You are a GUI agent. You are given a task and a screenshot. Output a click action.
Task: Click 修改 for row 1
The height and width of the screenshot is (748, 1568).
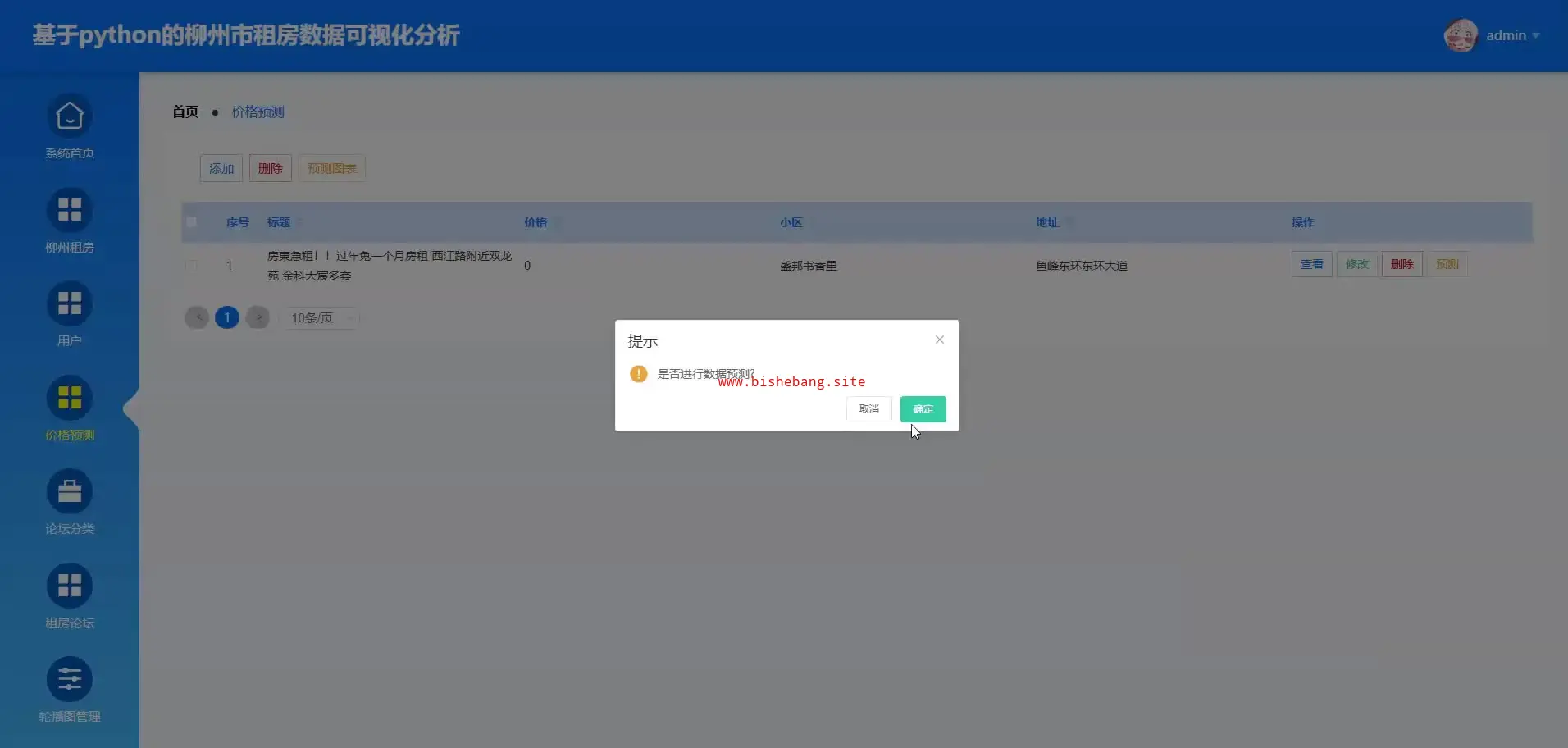(x=1357, y=264)
